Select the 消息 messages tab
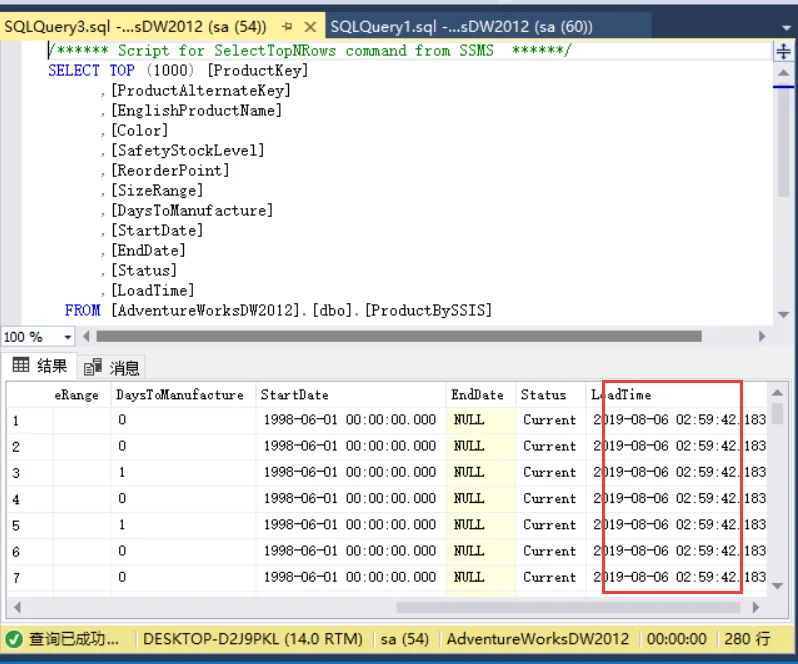Screen dimensions: 798x664 [x=111, y=367]
